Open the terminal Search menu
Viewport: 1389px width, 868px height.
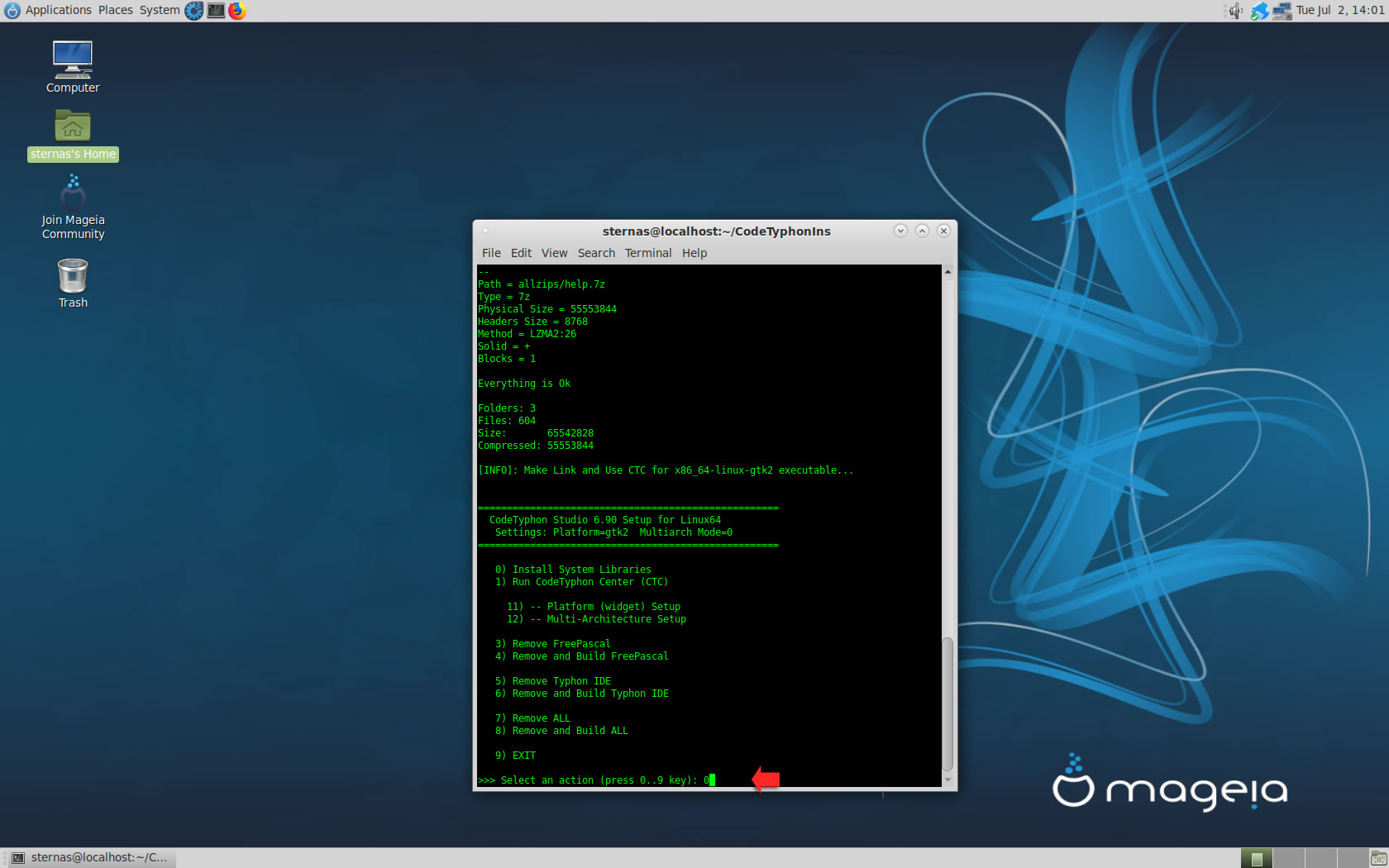click(x=596, y=253)
